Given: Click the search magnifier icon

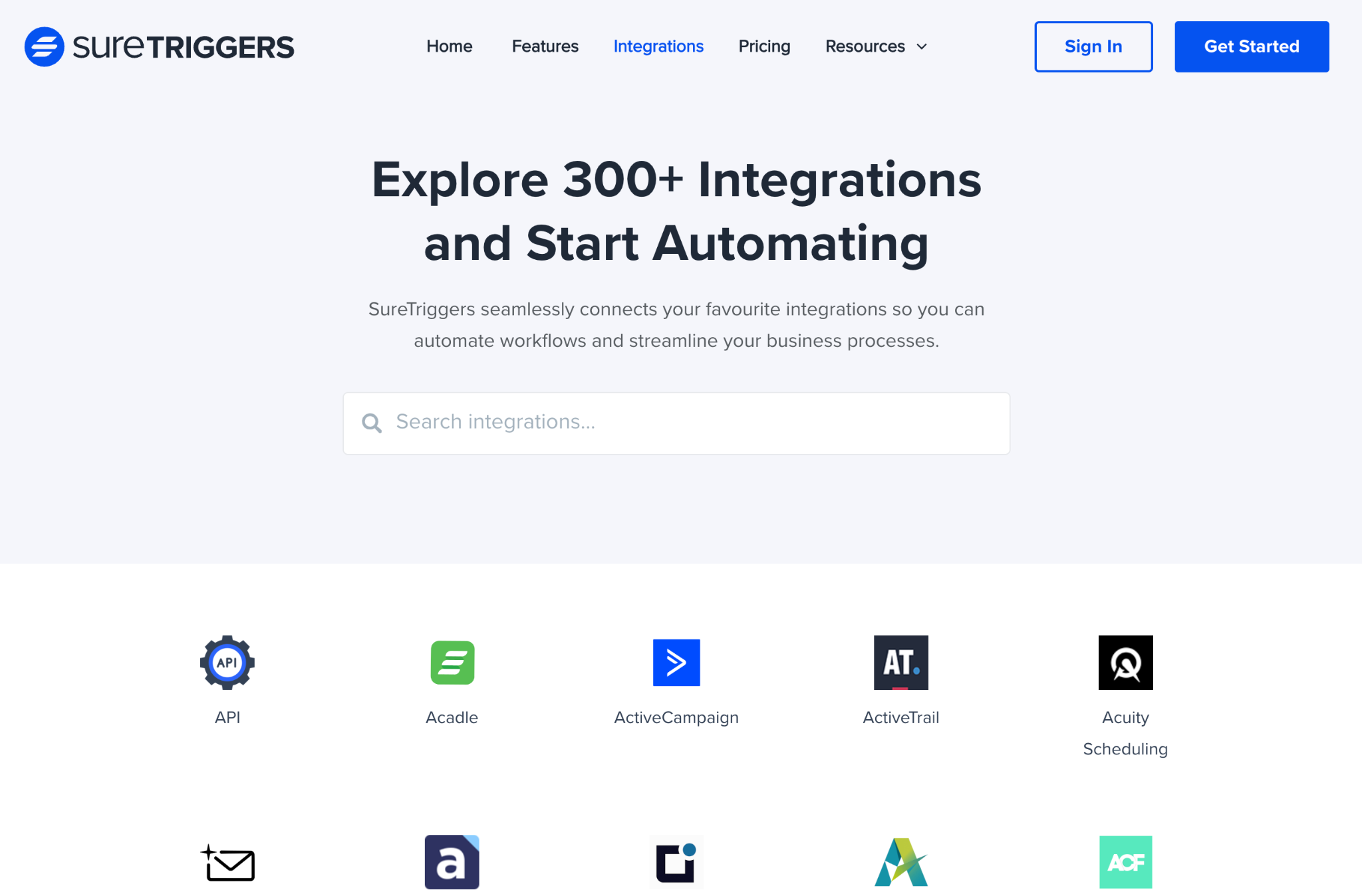Looking at the screenshot, I should (x=371, y=422).
